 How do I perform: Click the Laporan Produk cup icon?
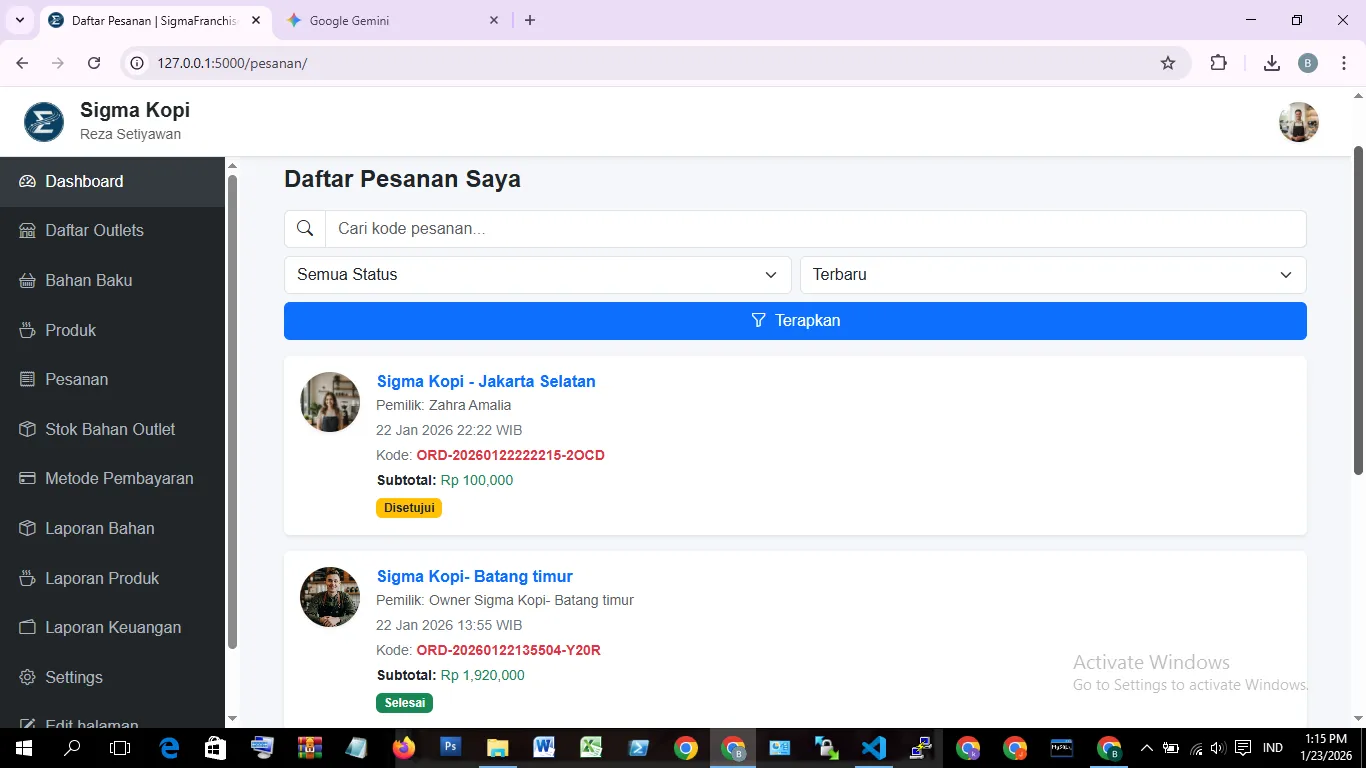pos(27,578)
